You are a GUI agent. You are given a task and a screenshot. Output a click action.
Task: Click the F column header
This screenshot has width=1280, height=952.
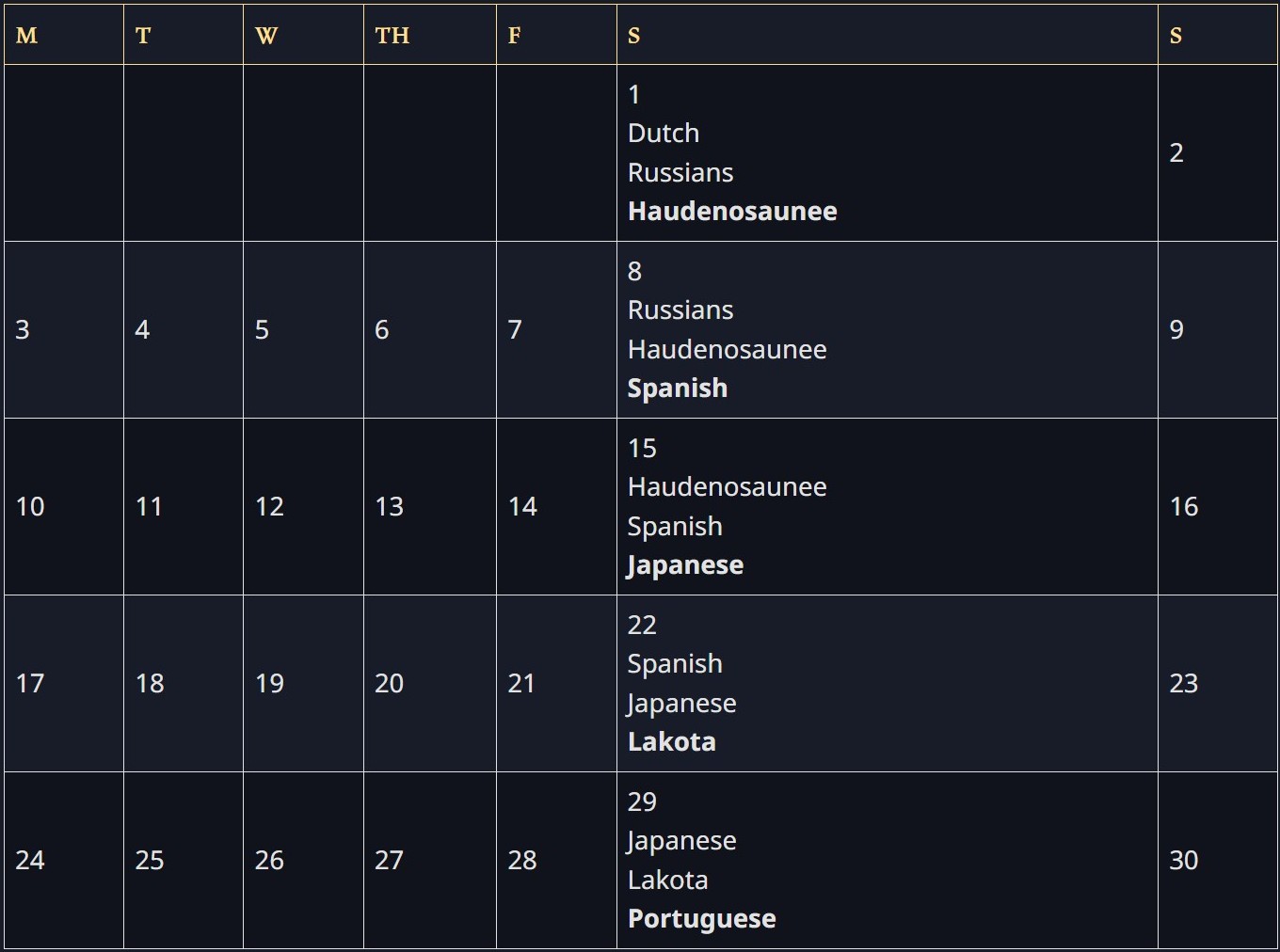click(x=514, y=36)
